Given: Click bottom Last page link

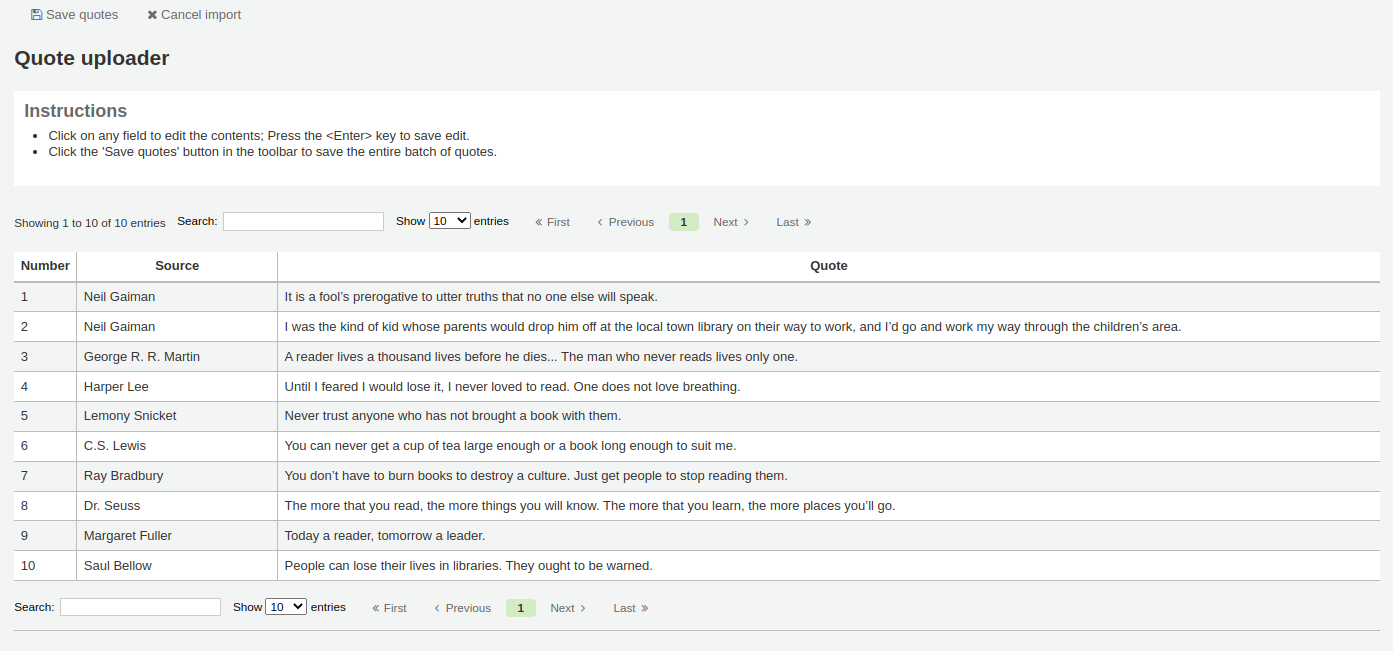Looking at the screenshot, I should pyautogui.click(x=630, y=608).
